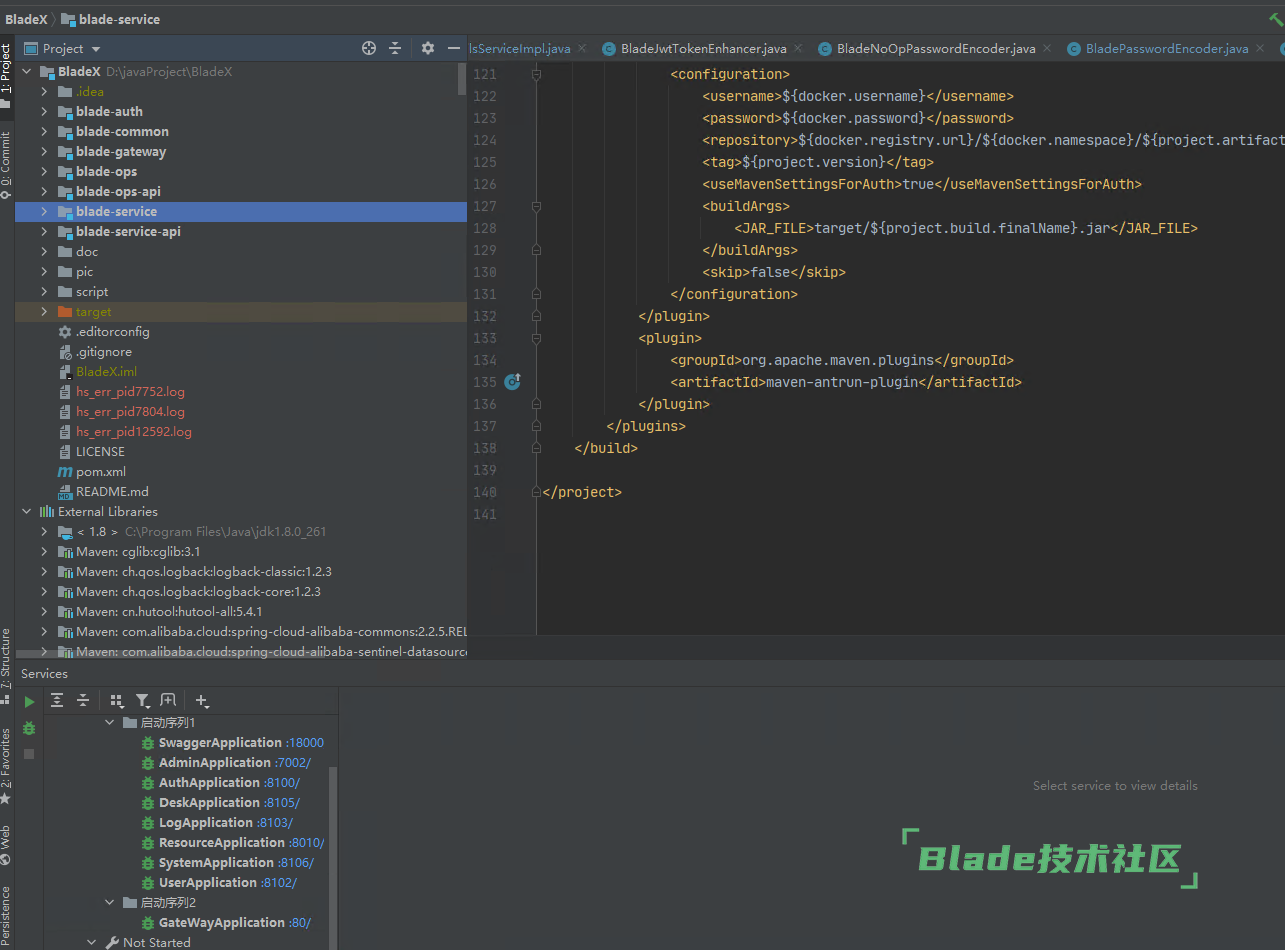Open UserApplication :8102/ port link

[x=279, y=883]
